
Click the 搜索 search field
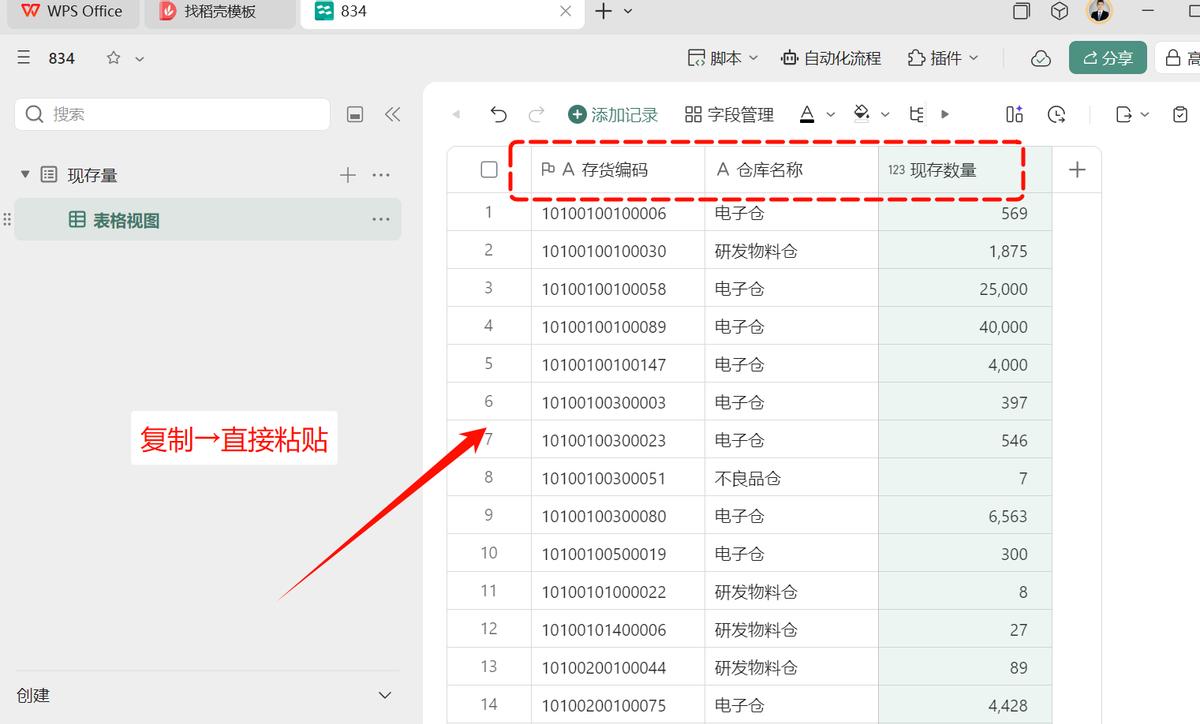click(x=172, y=115)
